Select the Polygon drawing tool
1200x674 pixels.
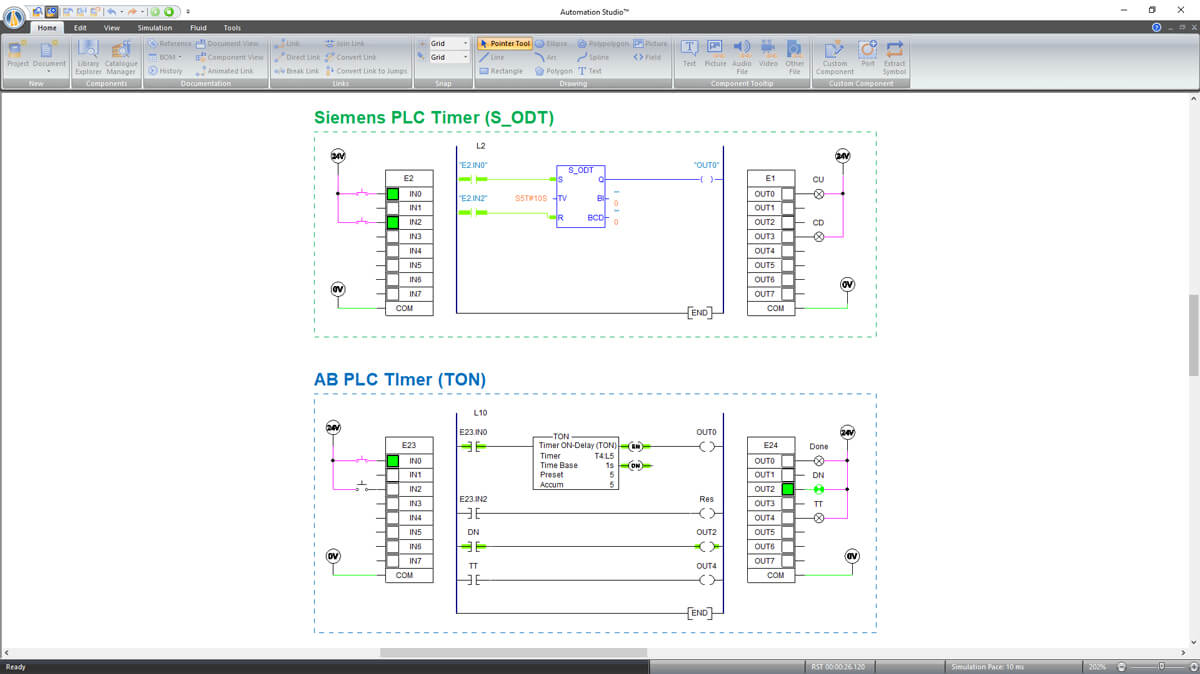pos(554,71)
